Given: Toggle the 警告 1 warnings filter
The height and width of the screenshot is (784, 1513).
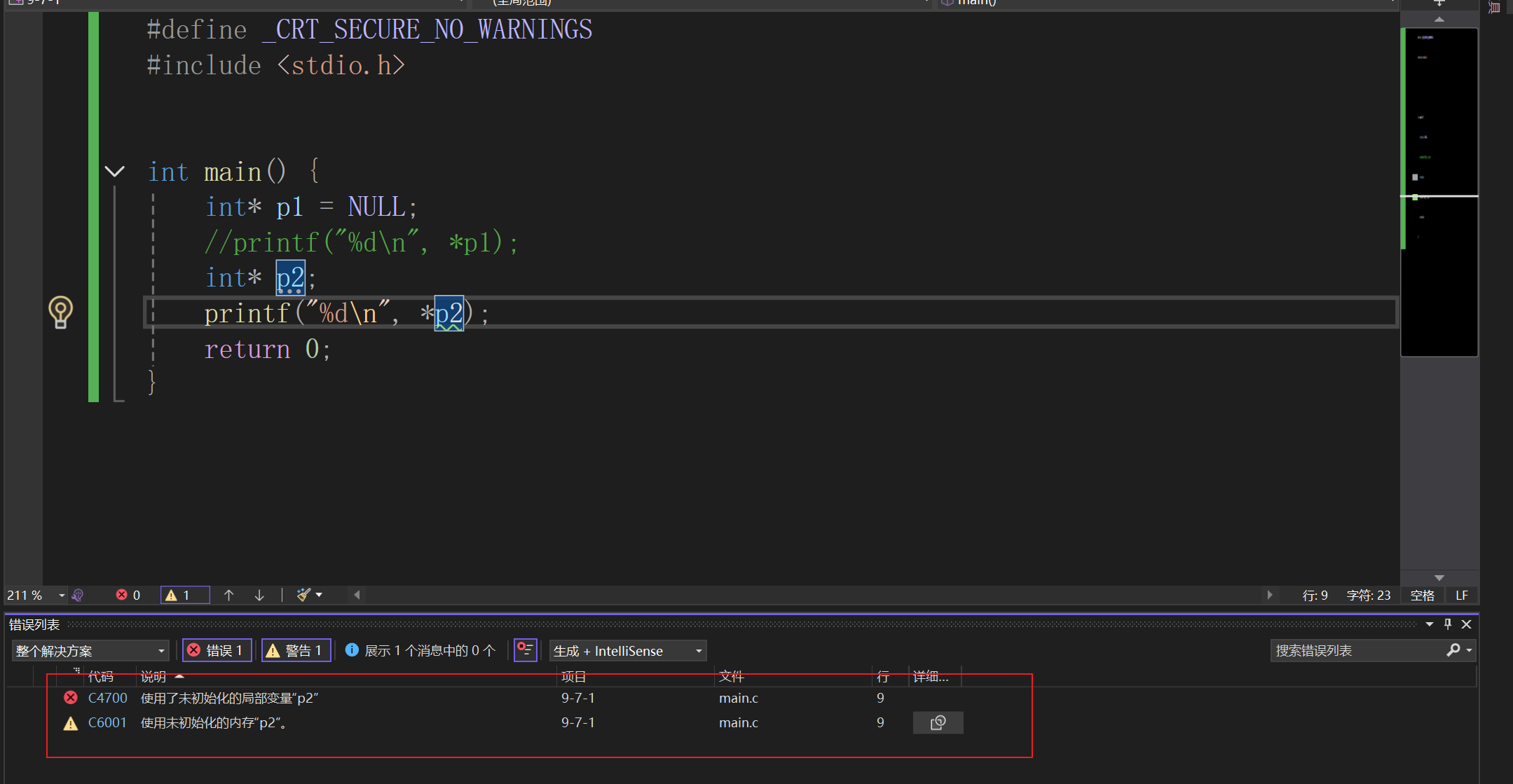Looking at the screenshot, I should click(x=296, y=650).
